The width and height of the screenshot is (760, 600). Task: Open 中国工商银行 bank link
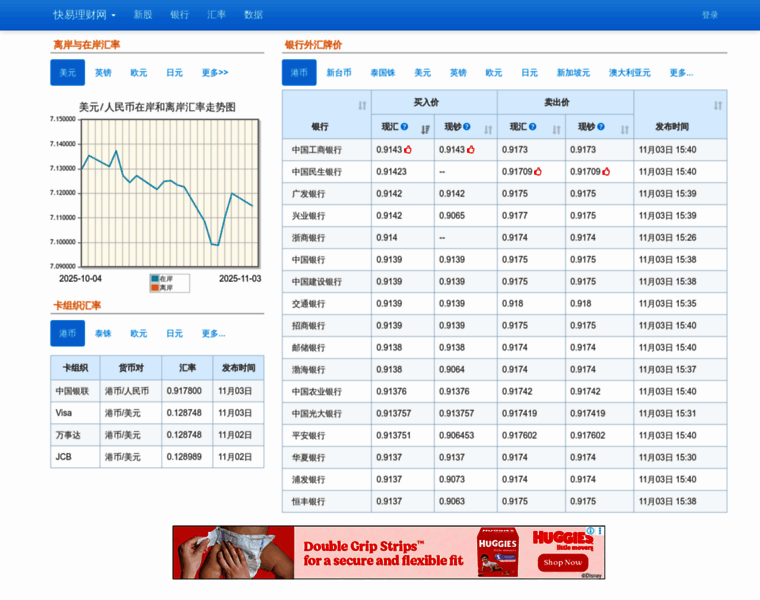[316, 150]
